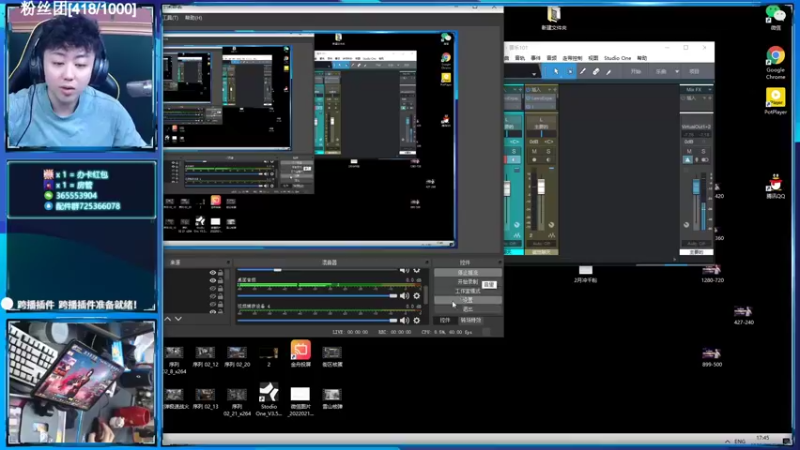Select the 1280-720 desktop file
This screenshot has width=800, height=450.
pos(712,273)
